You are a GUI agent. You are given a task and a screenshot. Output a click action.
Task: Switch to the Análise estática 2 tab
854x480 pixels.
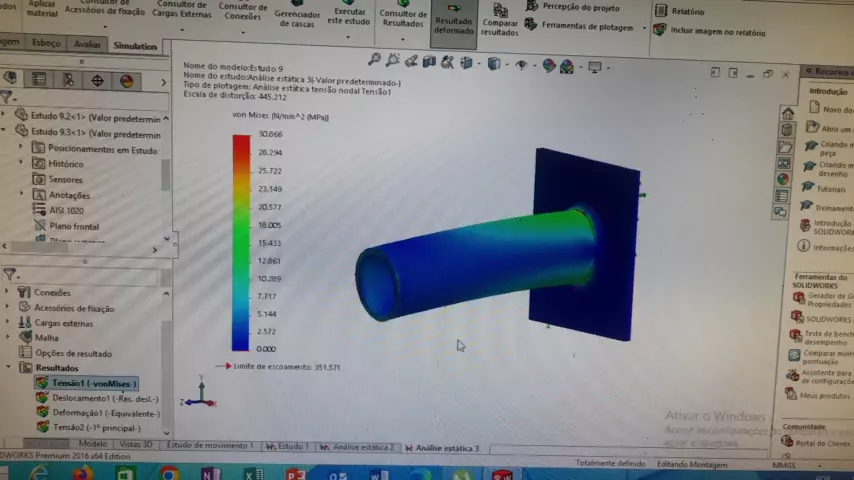pos(362,447)
